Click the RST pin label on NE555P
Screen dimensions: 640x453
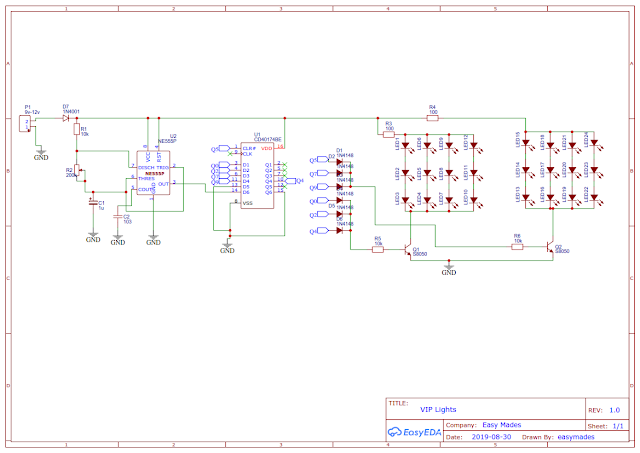pyautogui.click(x=159, y=157)
